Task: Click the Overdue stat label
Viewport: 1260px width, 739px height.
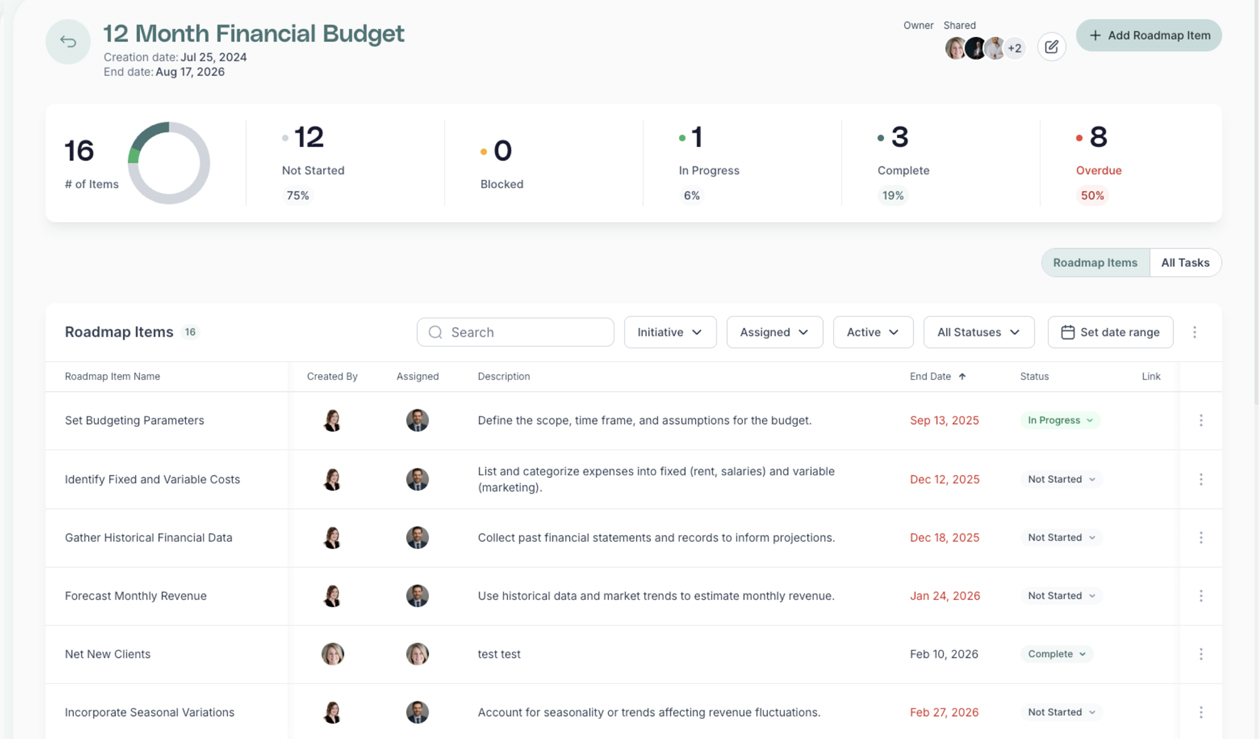Action: coord(1098,171)
